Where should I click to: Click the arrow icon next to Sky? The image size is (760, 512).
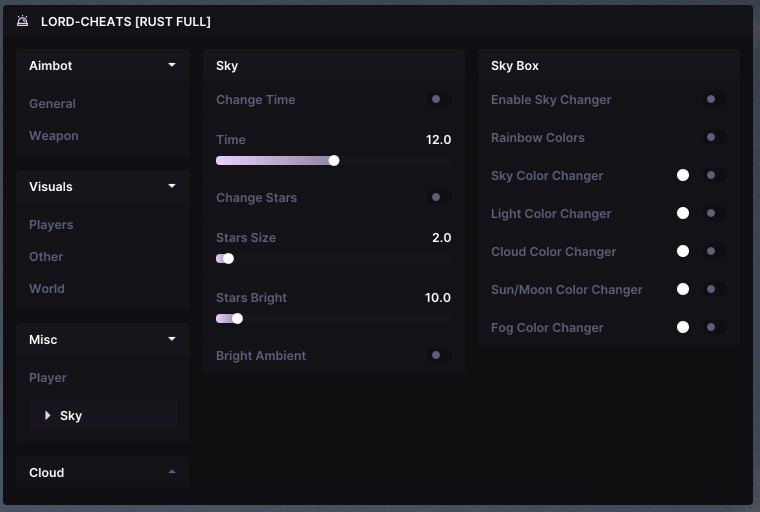(48, 415)
